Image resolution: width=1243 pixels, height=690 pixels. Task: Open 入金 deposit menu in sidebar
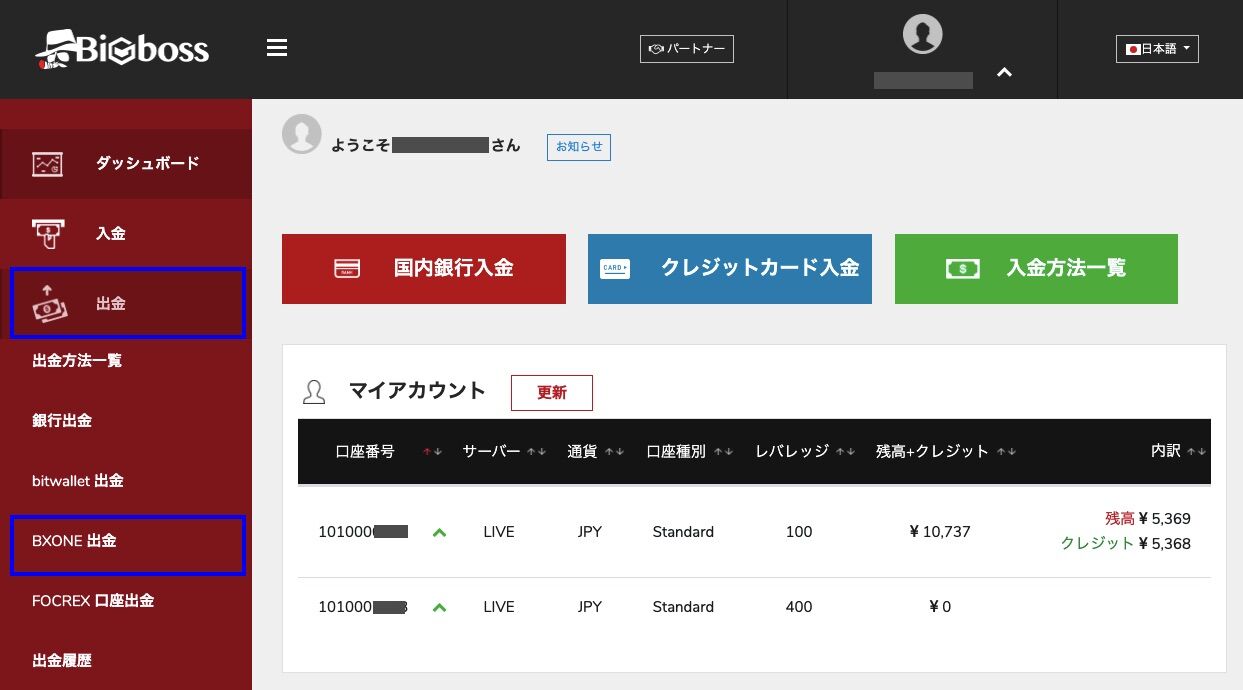tap(126, 233)
